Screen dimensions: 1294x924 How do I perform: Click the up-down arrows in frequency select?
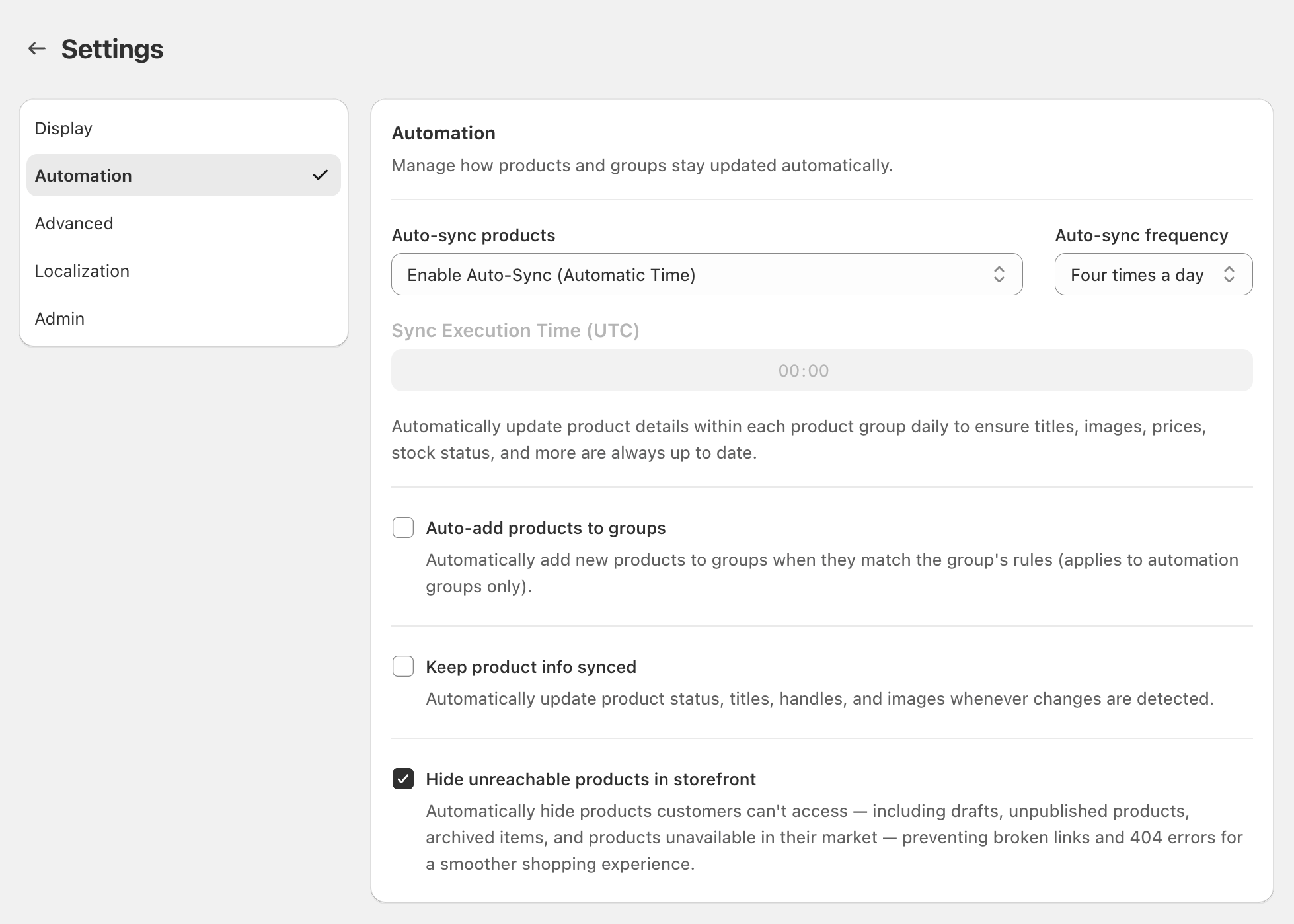click(1229, 274)
